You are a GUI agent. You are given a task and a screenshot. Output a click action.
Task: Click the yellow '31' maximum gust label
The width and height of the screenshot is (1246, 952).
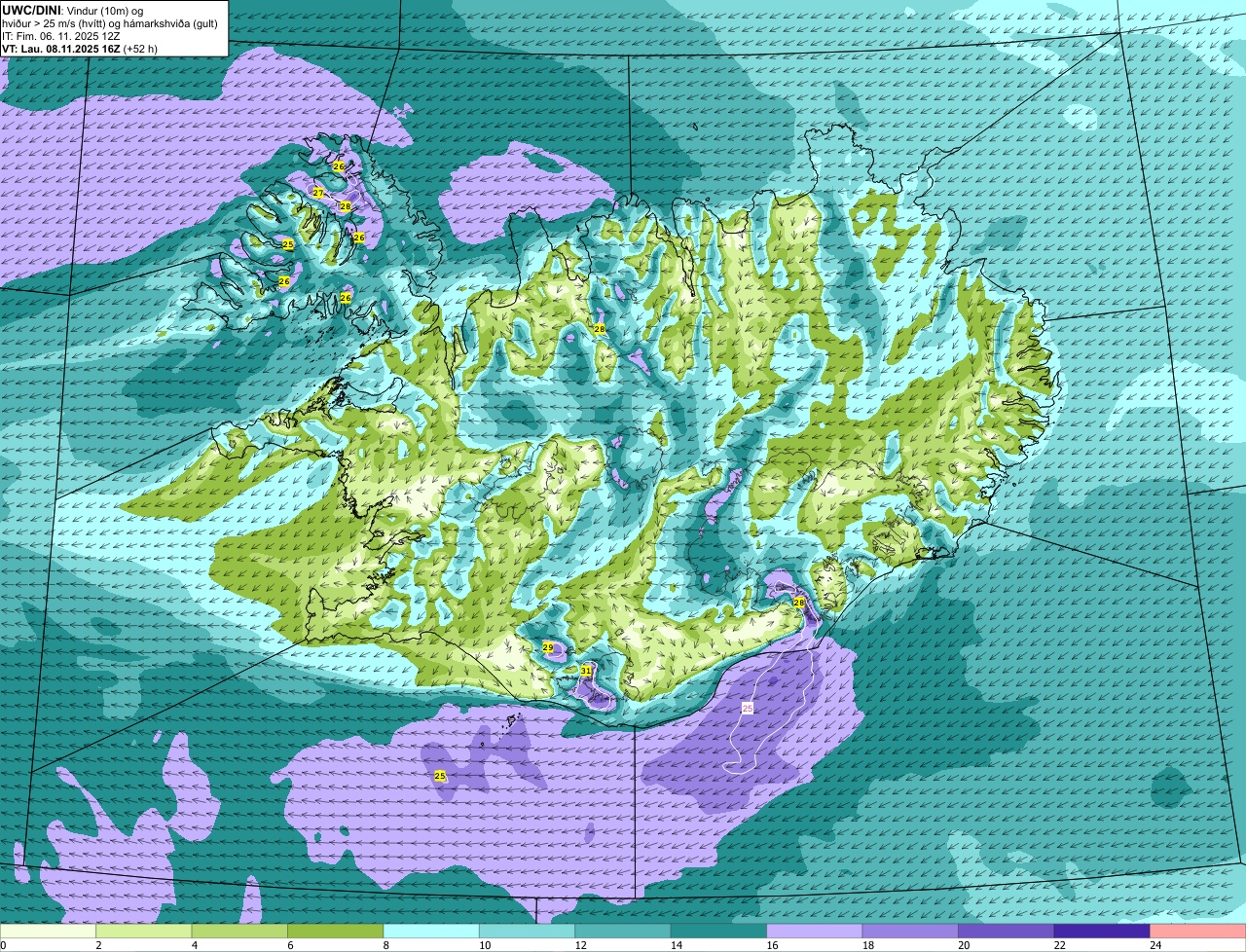(586, 671)
